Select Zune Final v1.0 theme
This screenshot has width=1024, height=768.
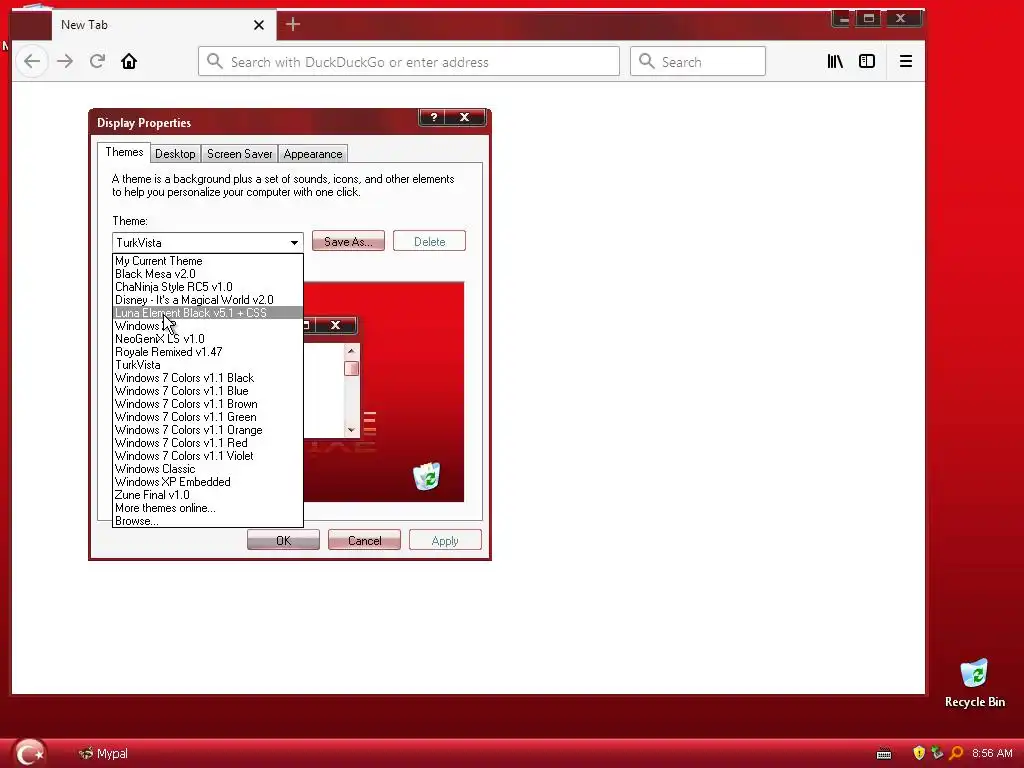(208, 495)
